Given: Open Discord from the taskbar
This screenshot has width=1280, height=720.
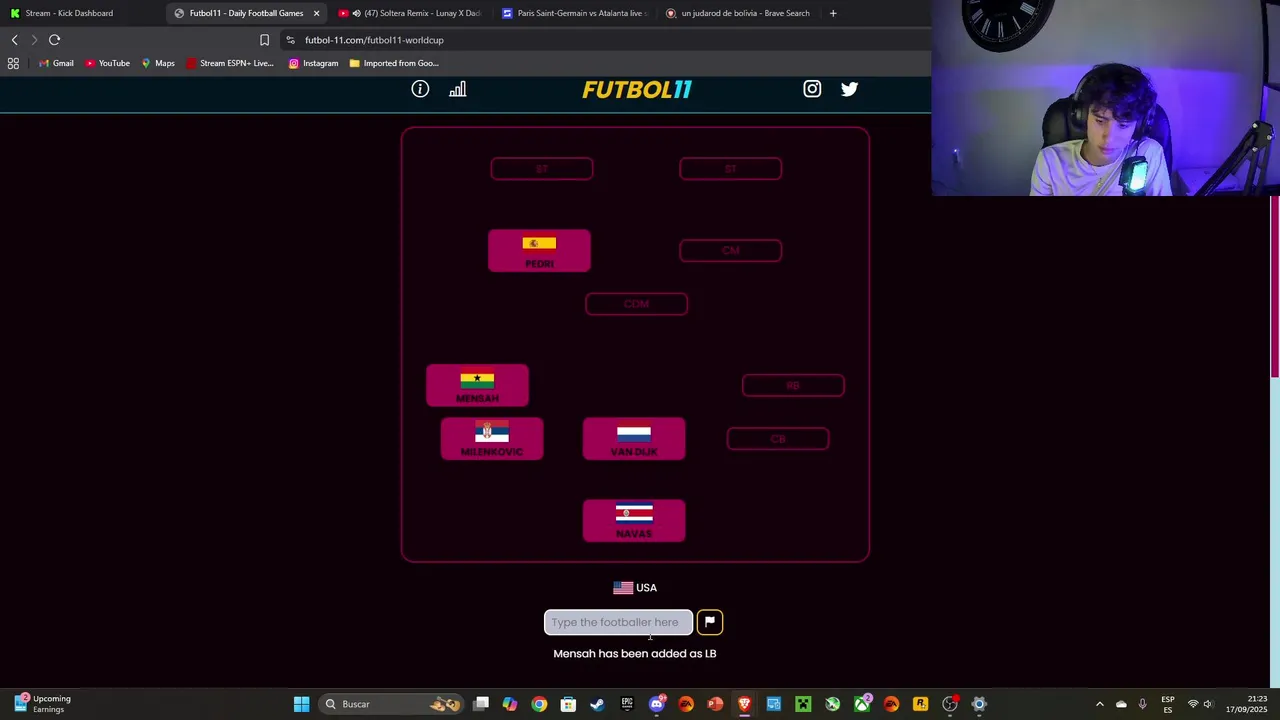Looking at the screenshot, I should tap(657, 704).
